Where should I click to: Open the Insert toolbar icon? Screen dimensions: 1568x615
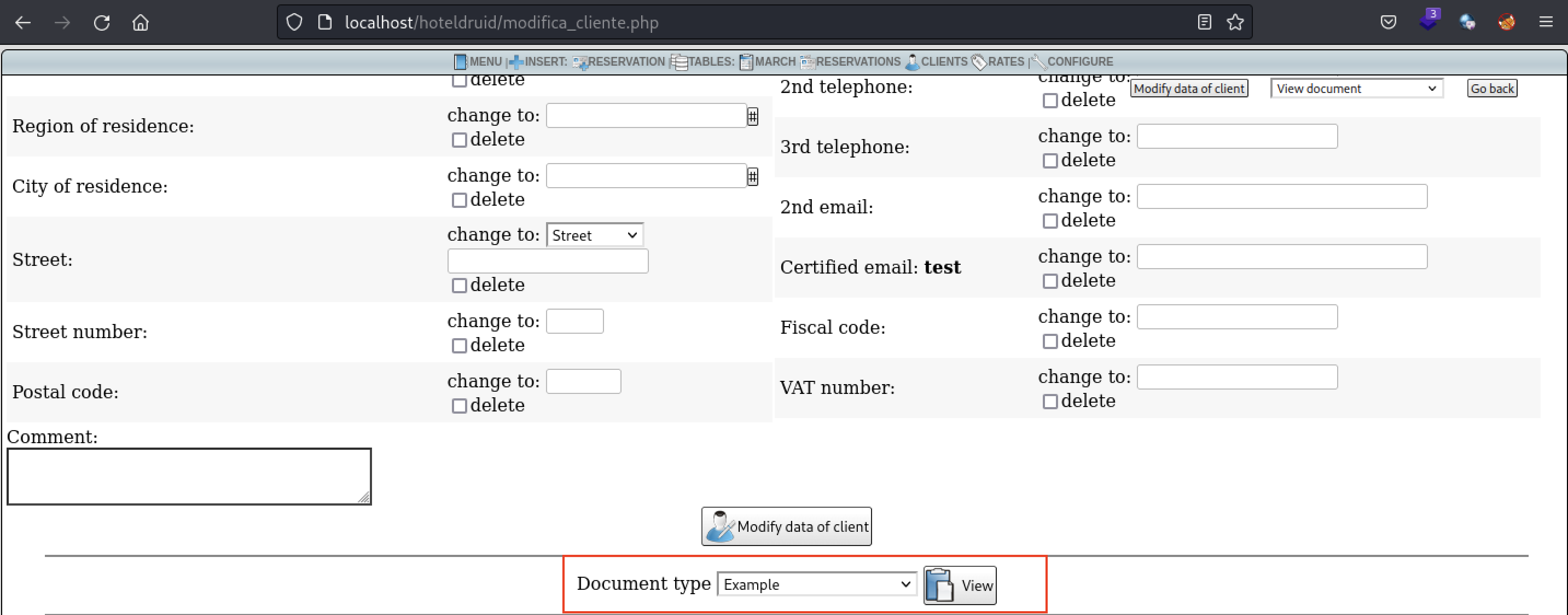518,61
